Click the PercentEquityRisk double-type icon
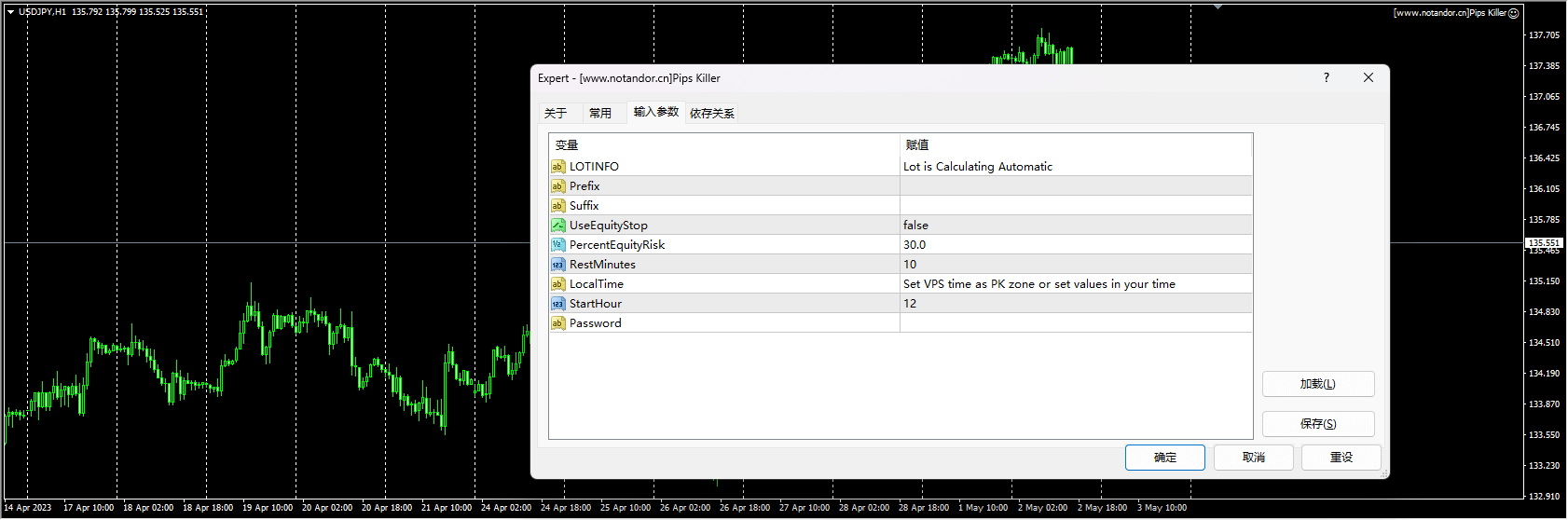Viewport: 1568px width, 520px height. click(x=557, y=245)
